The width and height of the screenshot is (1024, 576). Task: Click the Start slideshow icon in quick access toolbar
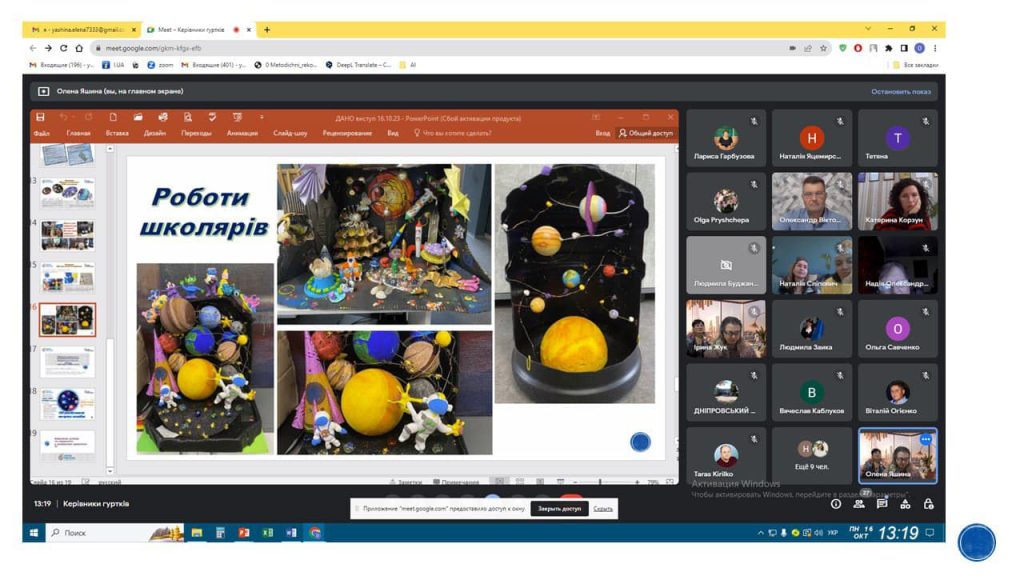237,117
